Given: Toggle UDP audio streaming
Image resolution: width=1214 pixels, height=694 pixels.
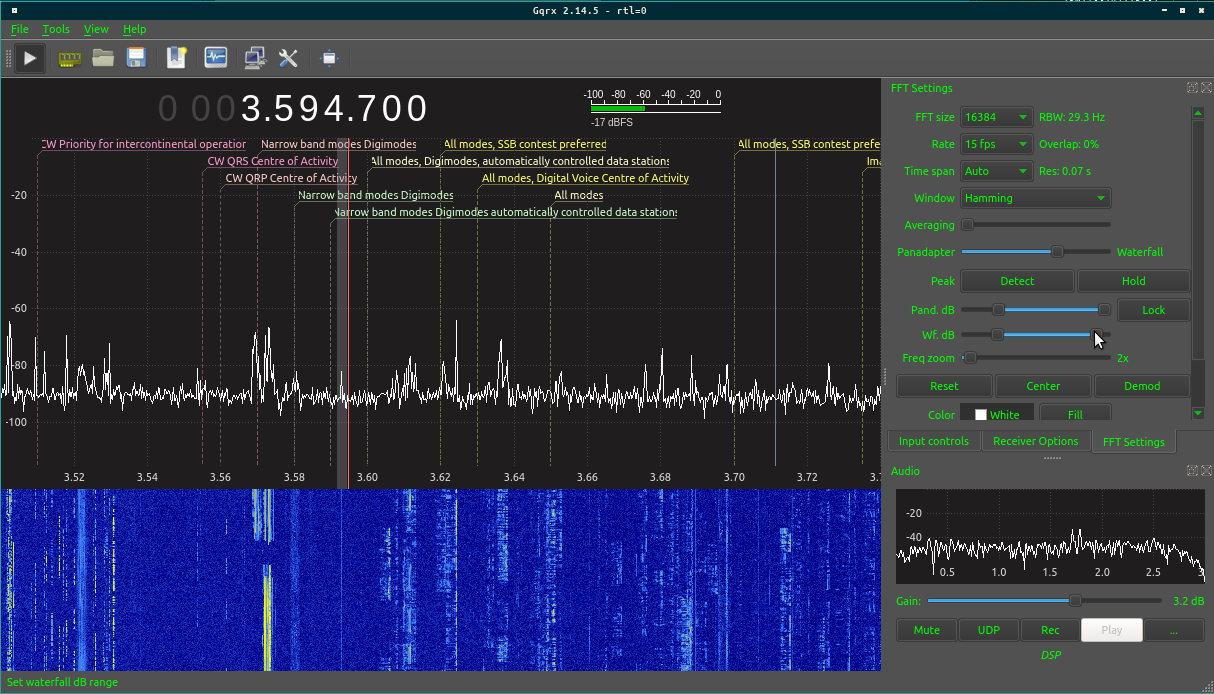Looking at the screenshot, I should pos(989,630).
